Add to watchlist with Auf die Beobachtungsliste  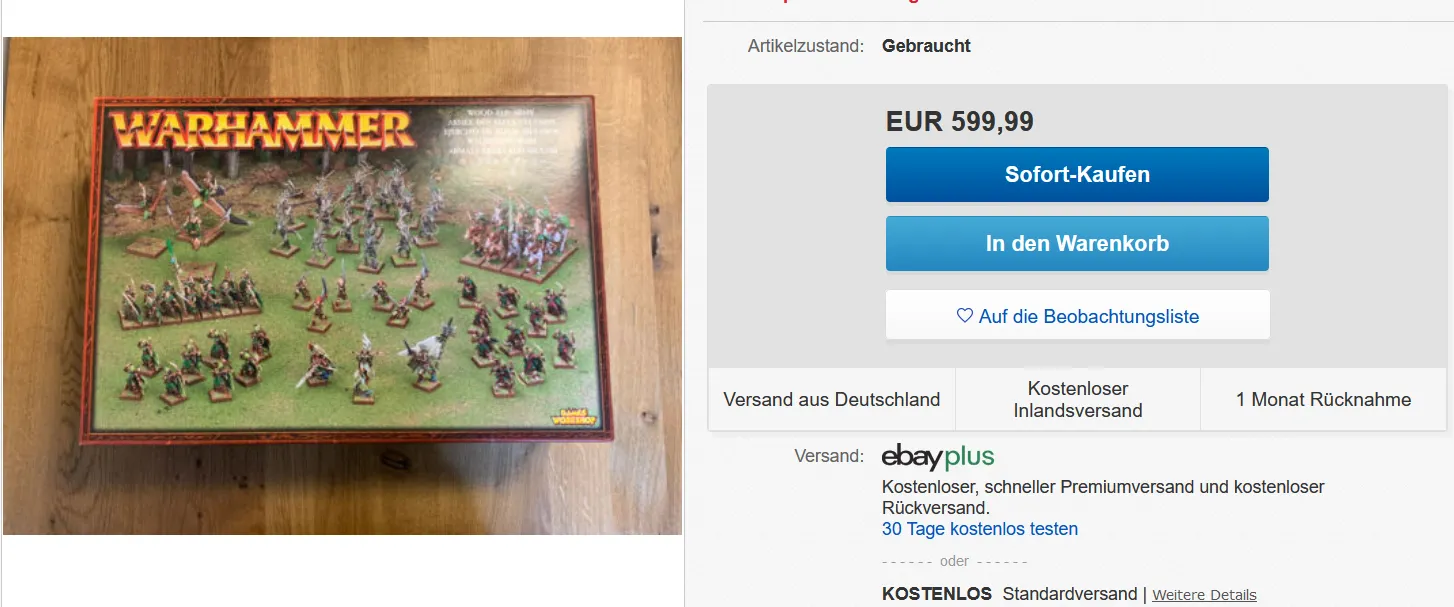(x=1077, y=316)
